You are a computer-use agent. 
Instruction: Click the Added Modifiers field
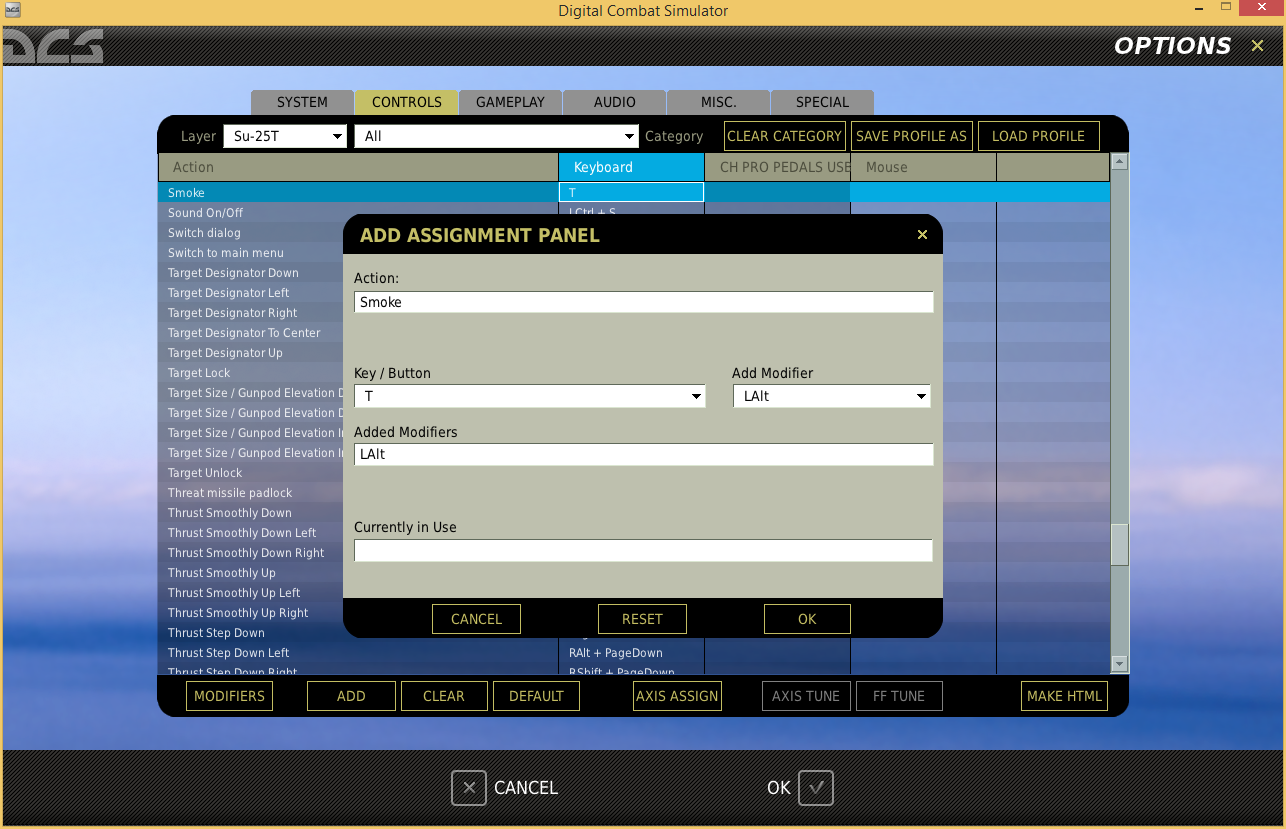(x=644, y=454)
